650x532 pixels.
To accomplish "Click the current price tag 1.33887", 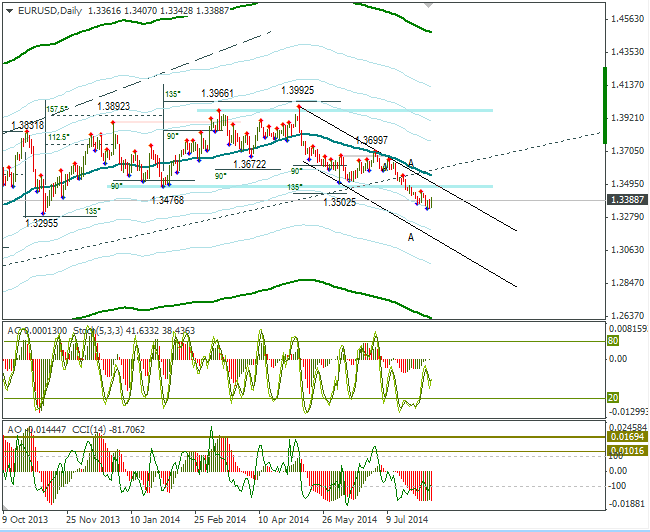I will (x=628, y=200).
